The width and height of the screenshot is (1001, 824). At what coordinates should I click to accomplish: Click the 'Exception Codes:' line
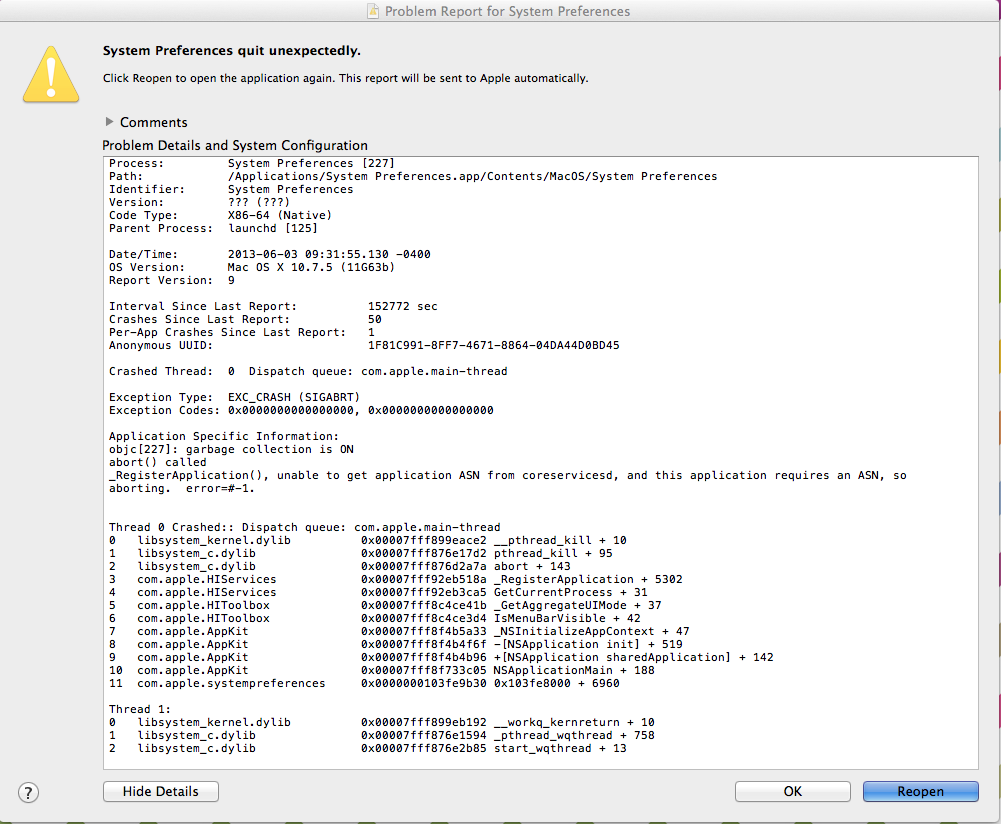(301, 410)
